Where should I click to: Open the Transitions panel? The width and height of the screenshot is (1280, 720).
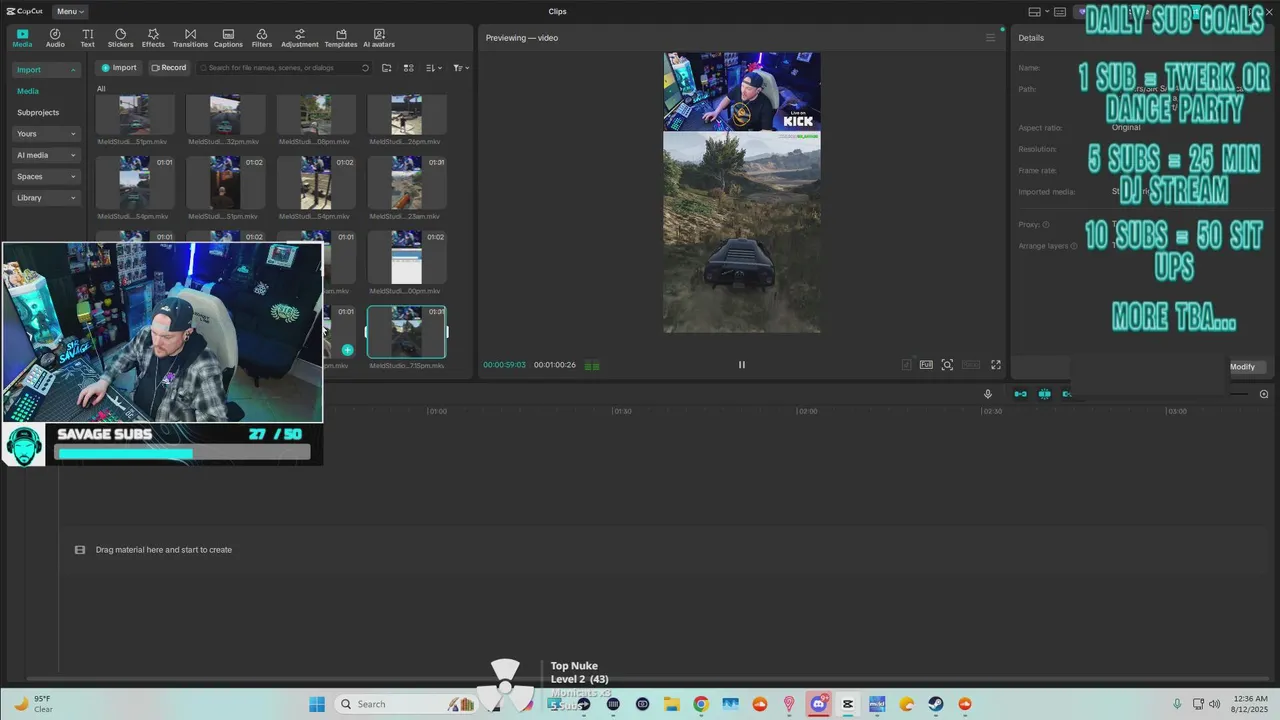coord(190,38)
